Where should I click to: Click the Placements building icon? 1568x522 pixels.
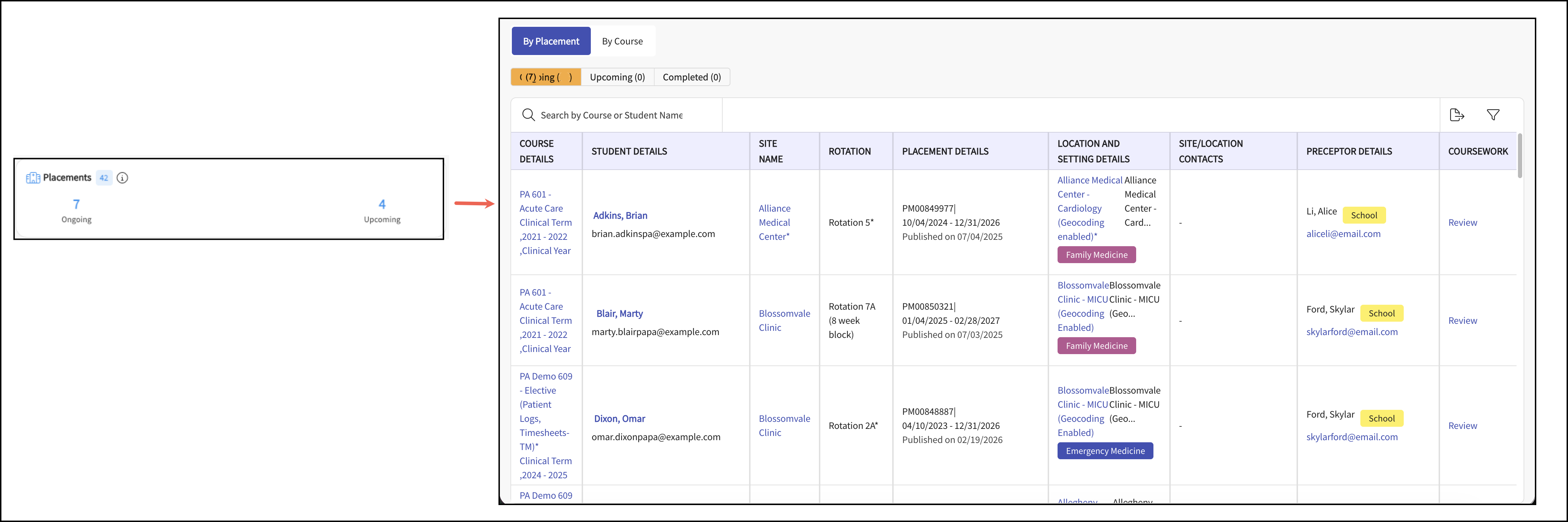coord(33,178)
